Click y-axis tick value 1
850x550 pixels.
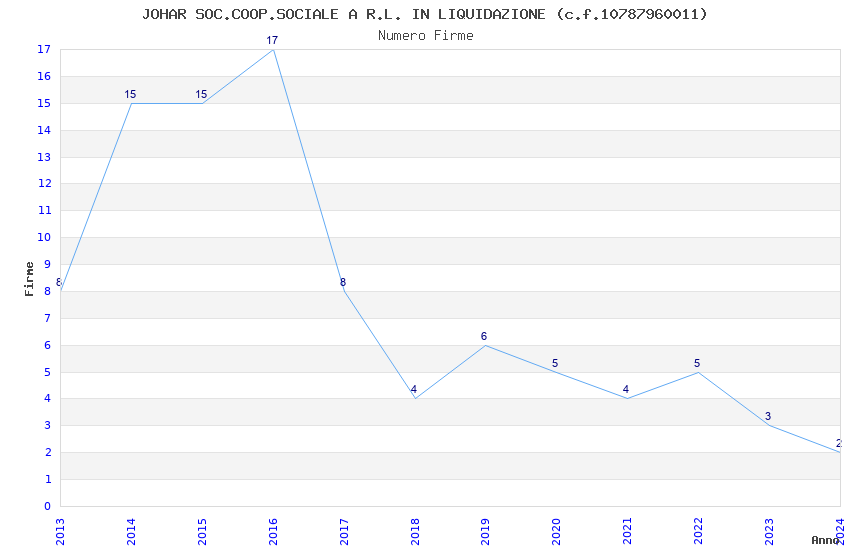(48, 480)
